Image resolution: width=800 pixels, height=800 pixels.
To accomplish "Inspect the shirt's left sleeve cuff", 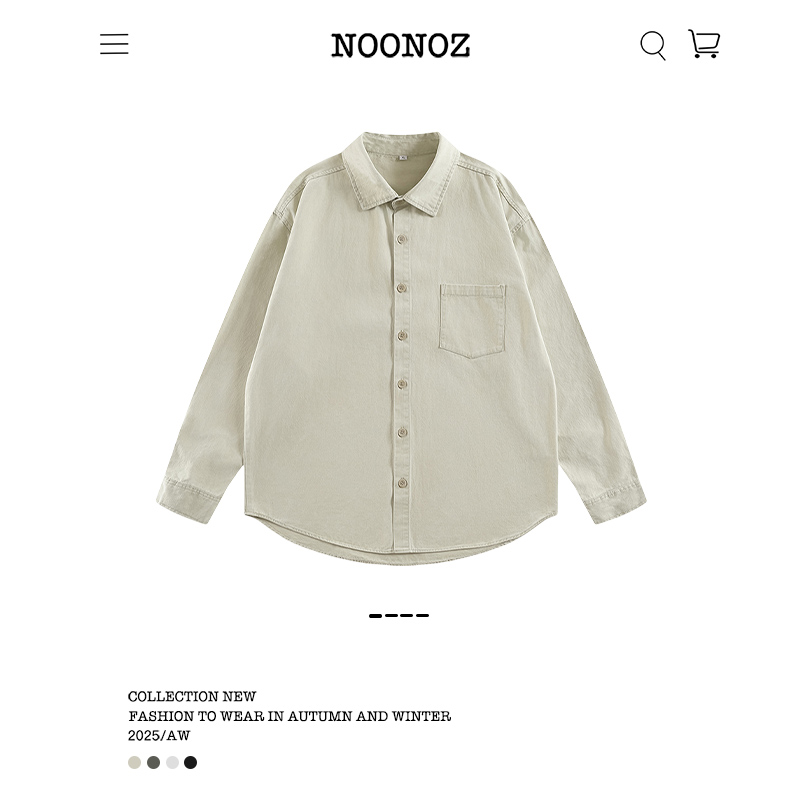I will pyautogui.click(x=190, y=499).
